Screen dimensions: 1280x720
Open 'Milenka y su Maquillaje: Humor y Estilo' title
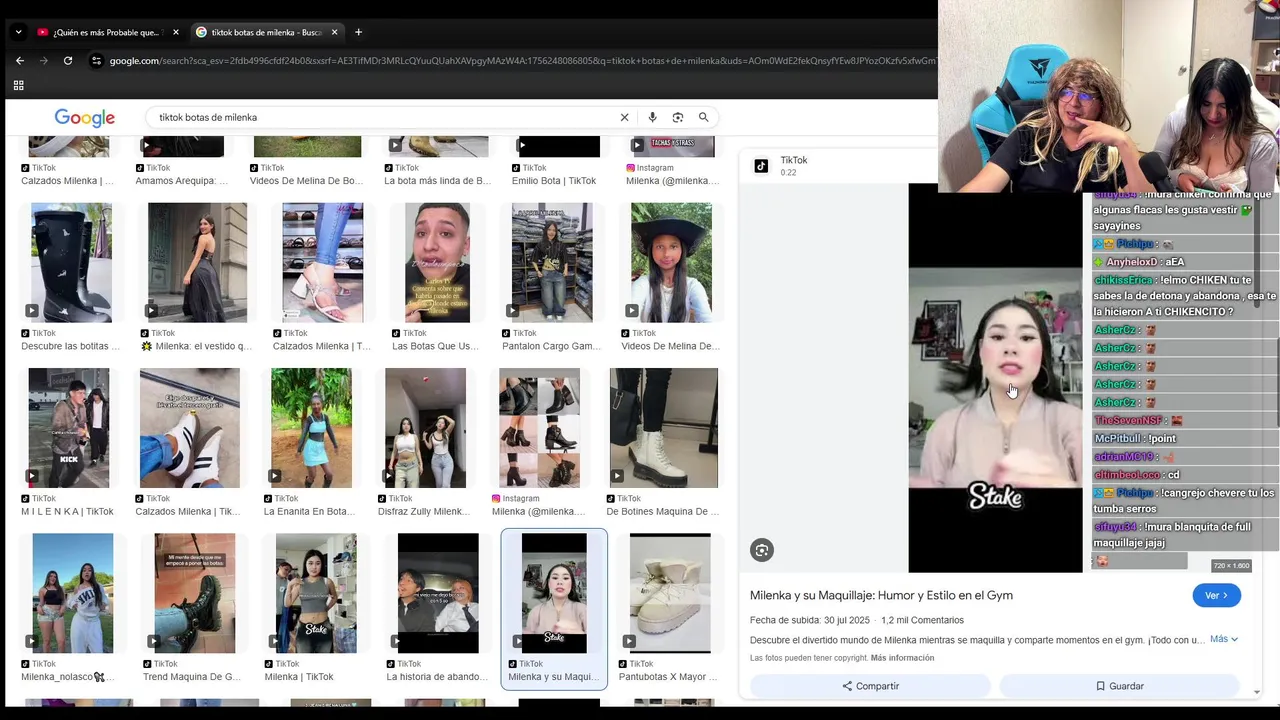[x=881, y=595]
